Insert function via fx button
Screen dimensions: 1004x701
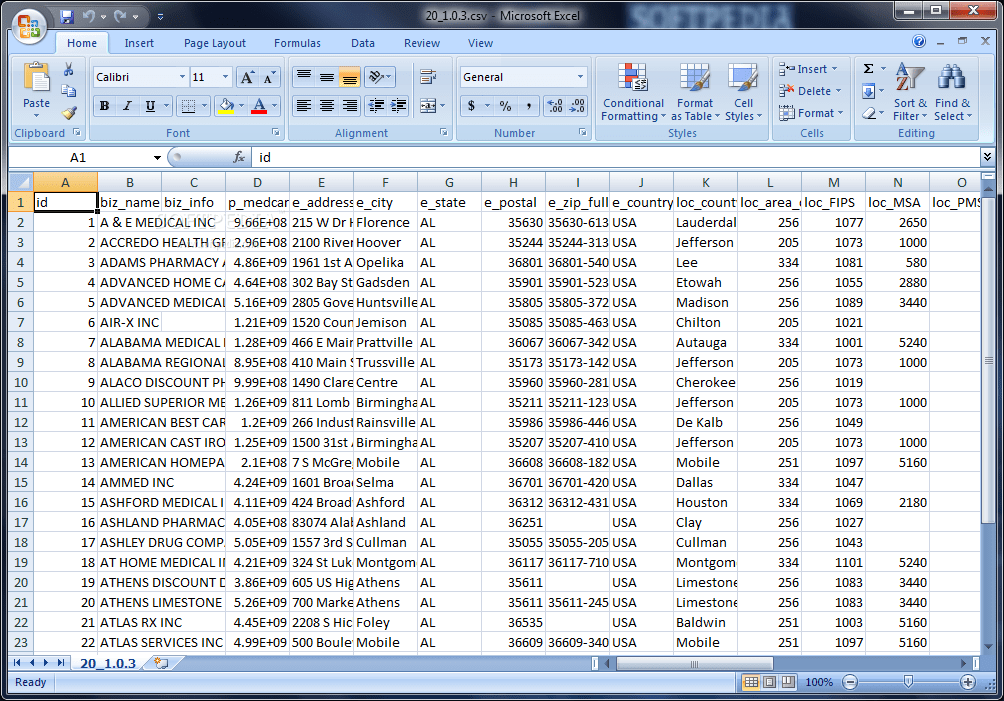coord(239,157)
